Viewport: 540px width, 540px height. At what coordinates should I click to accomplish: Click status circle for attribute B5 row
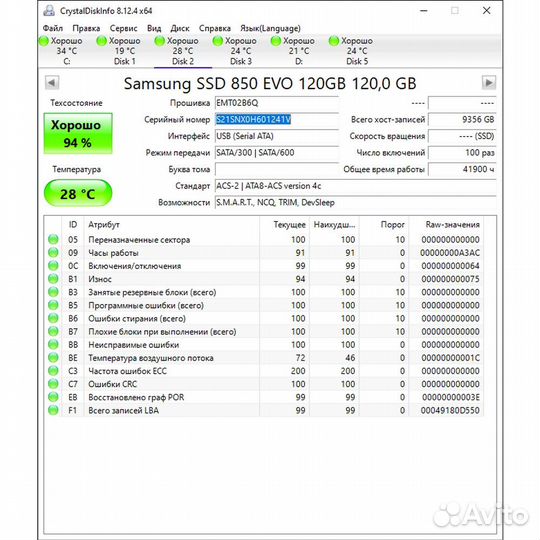coord(53,305)
